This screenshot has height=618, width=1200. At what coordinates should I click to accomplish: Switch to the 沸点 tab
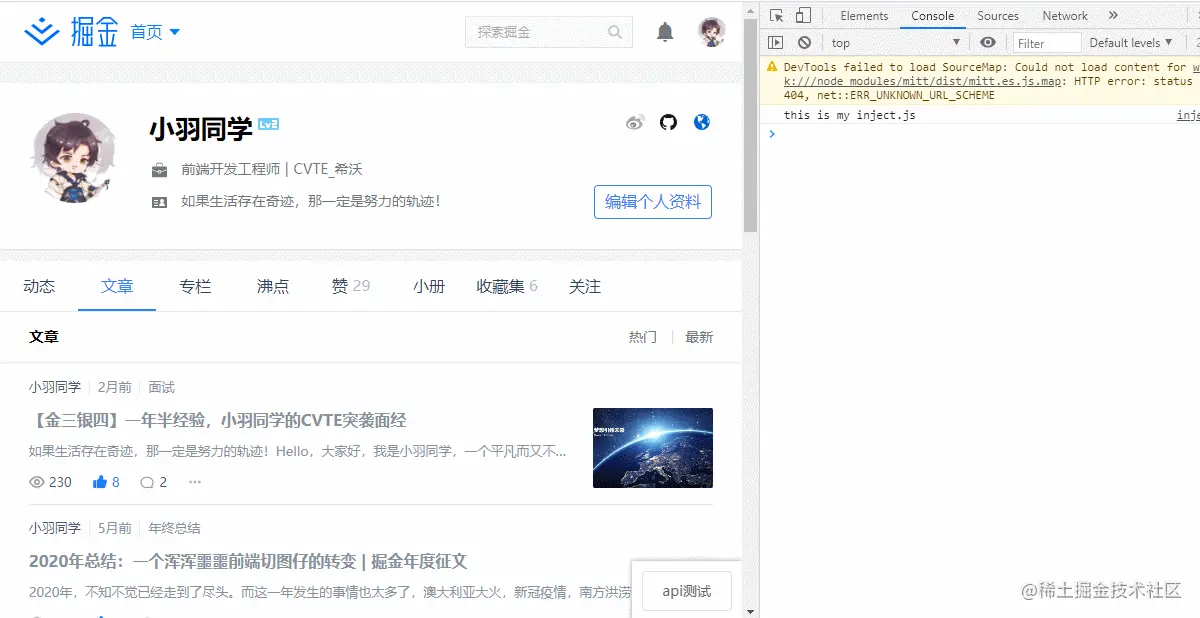pyautogui.click(x=273, y=286)
